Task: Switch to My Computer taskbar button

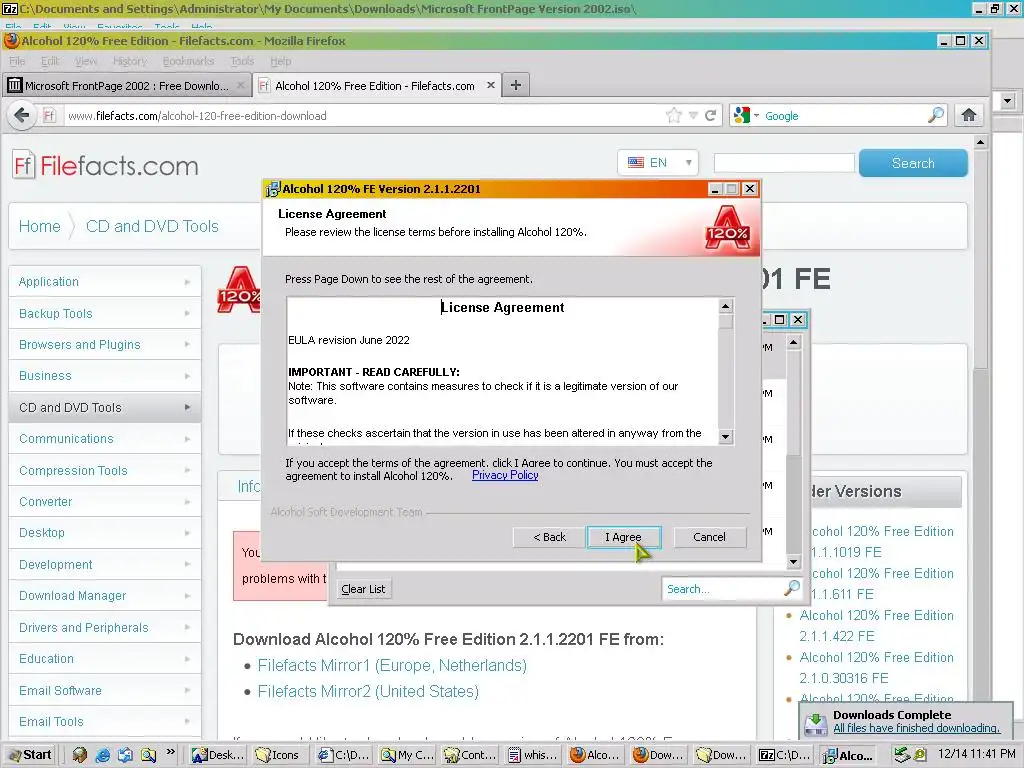Action: [x=408, y=755]
